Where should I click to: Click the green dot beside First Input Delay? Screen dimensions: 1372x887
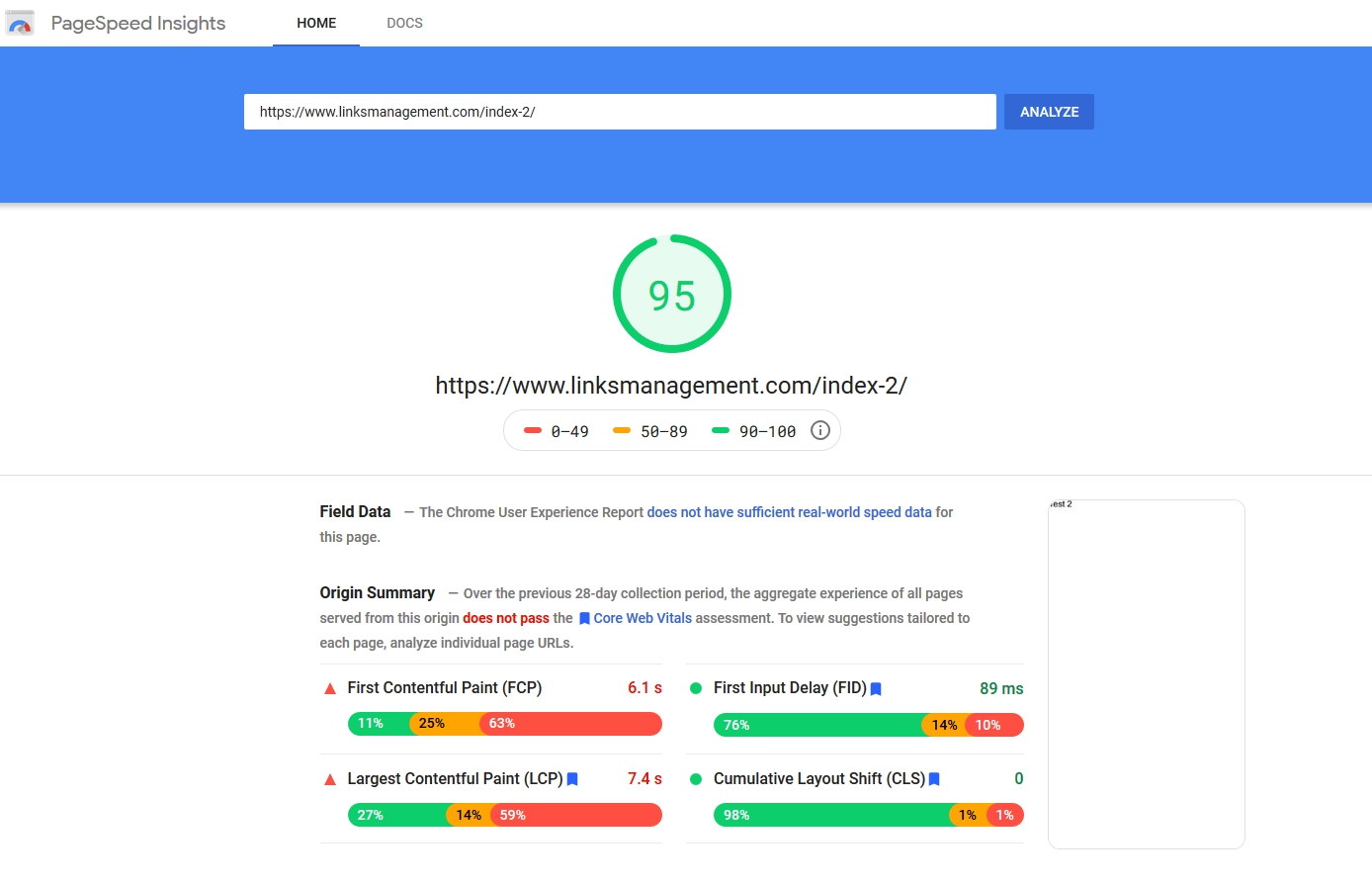coord(696,688)
